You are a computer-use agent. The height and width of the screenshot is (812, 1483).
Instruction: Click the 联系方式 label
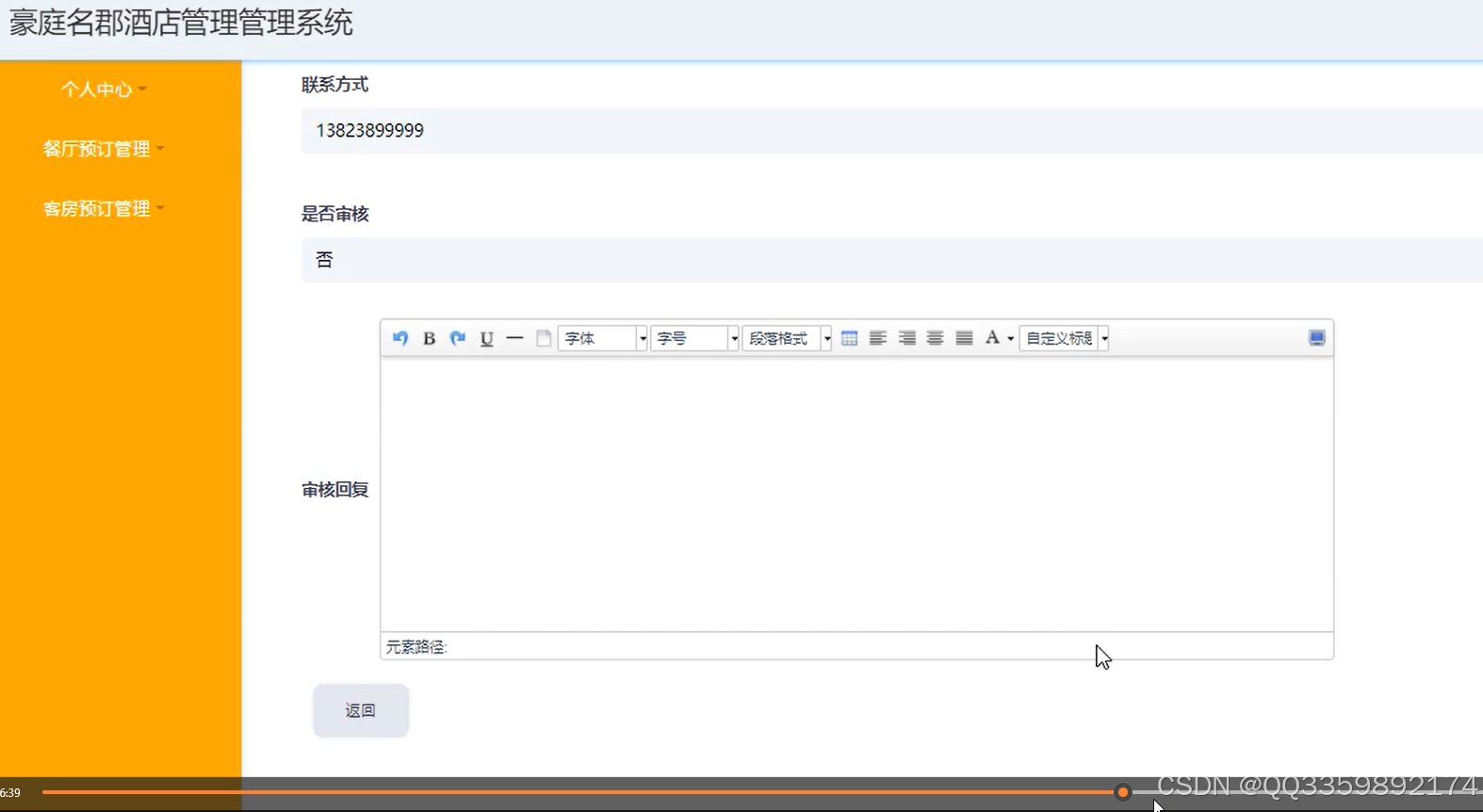334,85
